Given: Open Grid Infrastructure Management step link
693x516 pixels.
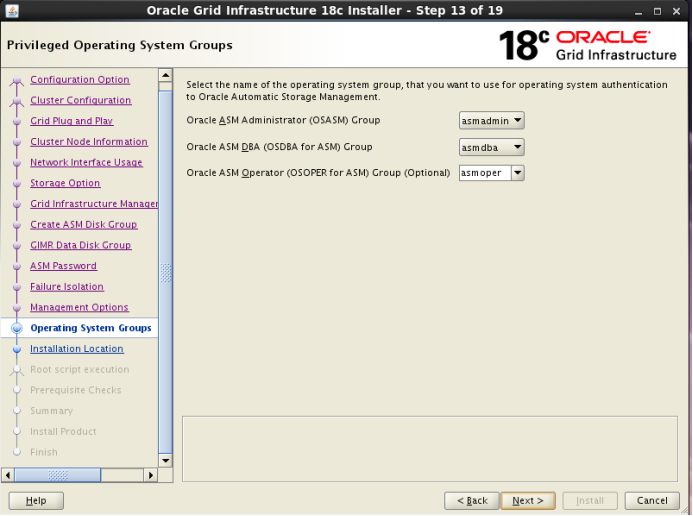Looking at the screenshot, I should (x=94, y=204).
